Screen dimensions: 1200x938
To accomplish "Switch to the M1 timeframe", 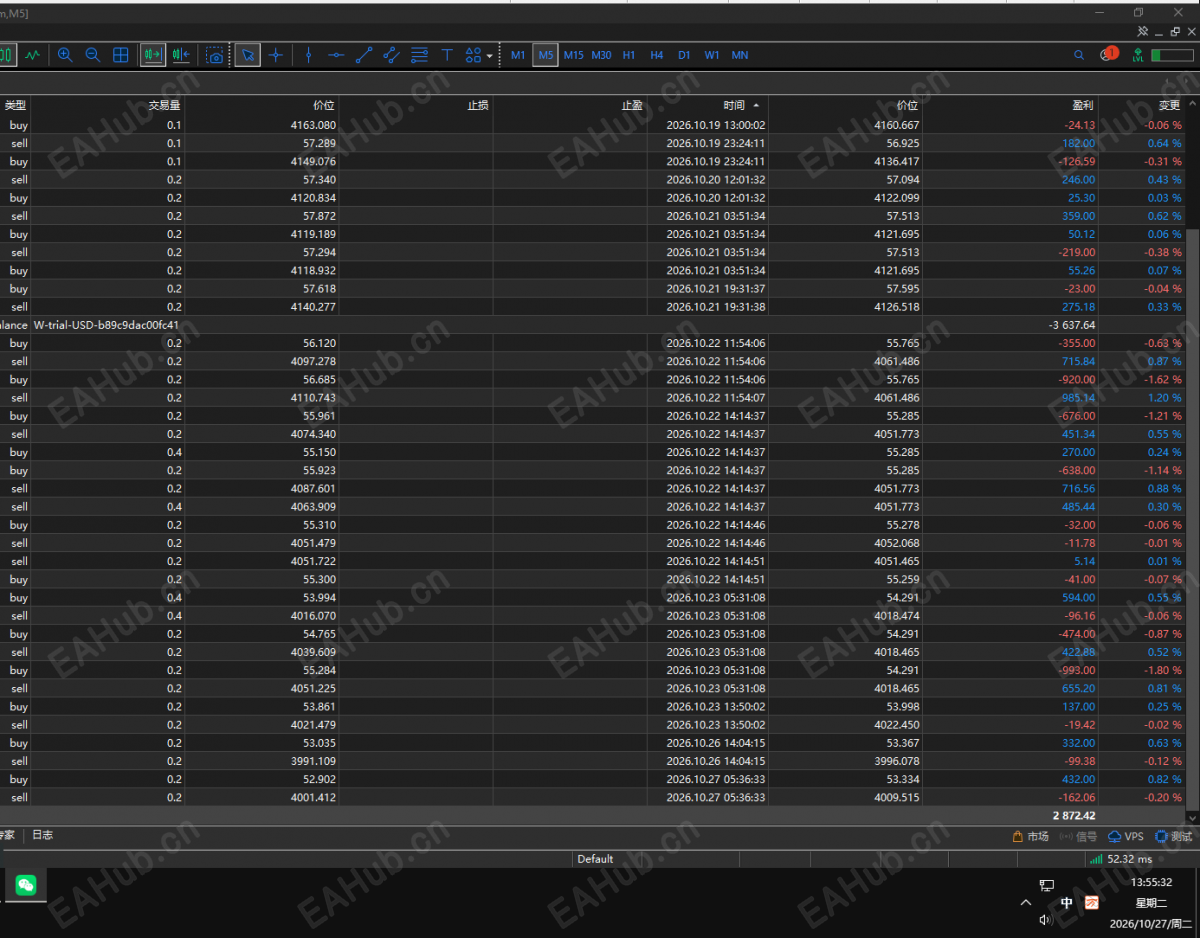I will tap(518, 55).
